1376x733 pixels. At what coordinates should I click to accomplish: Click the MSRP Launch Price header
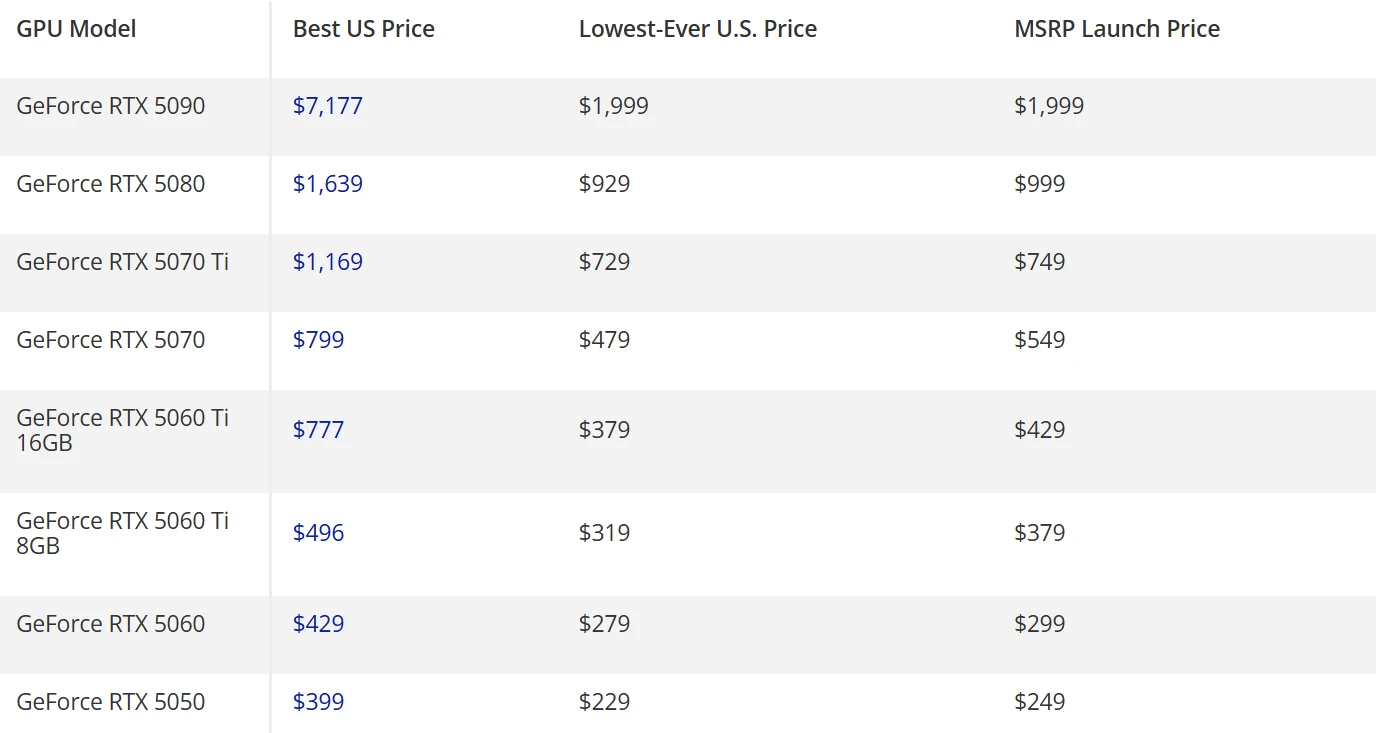1117,29
